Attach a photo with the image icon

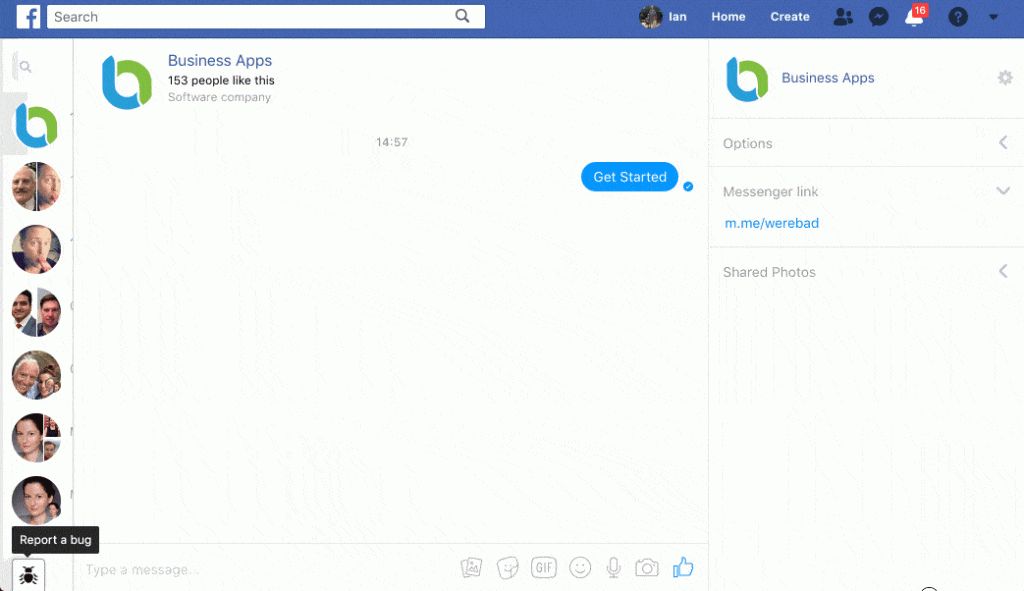[x=471, y=567]
